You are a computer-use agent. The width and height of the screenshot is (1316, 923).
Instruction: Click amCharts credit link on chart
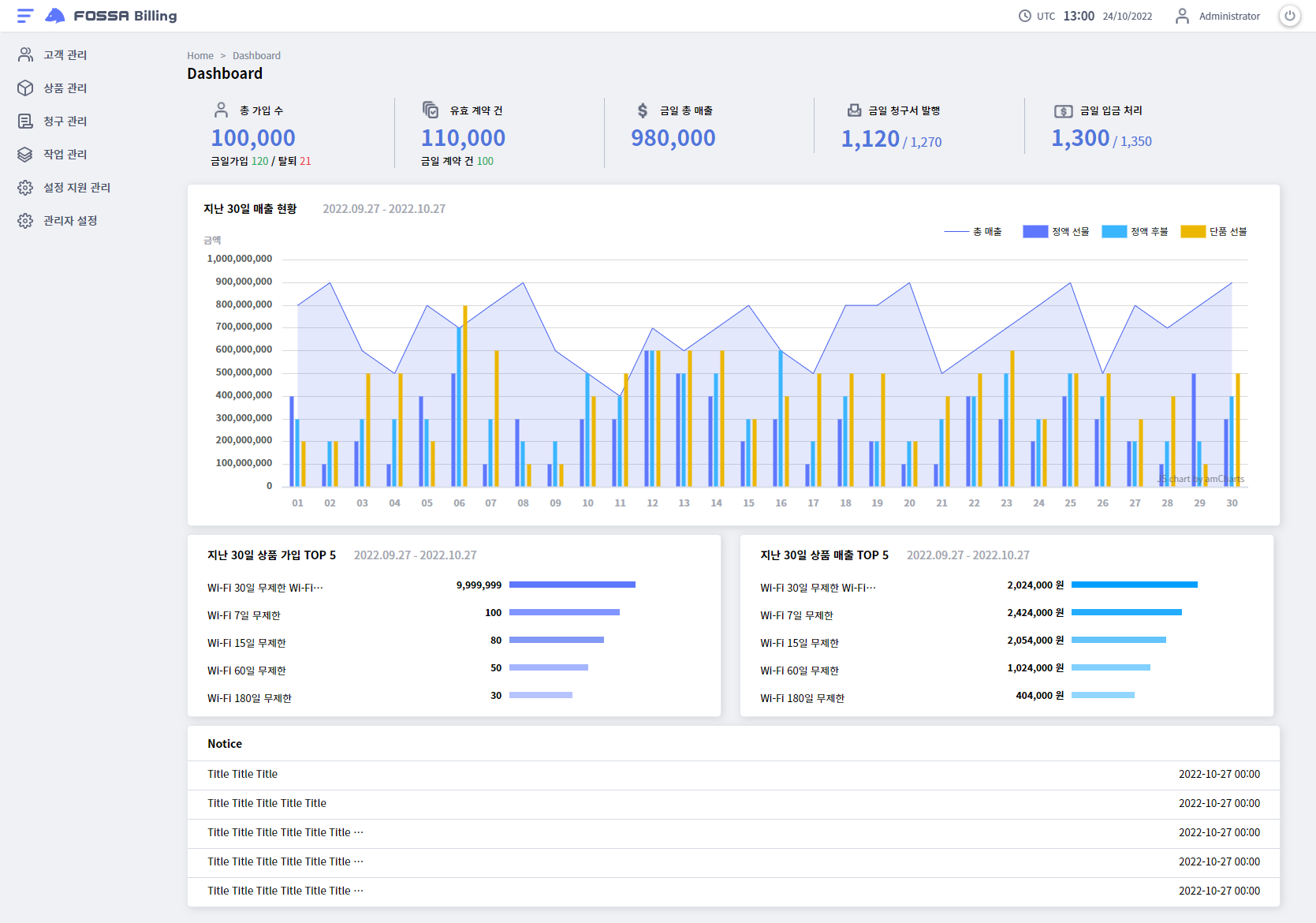(1202, 479)
